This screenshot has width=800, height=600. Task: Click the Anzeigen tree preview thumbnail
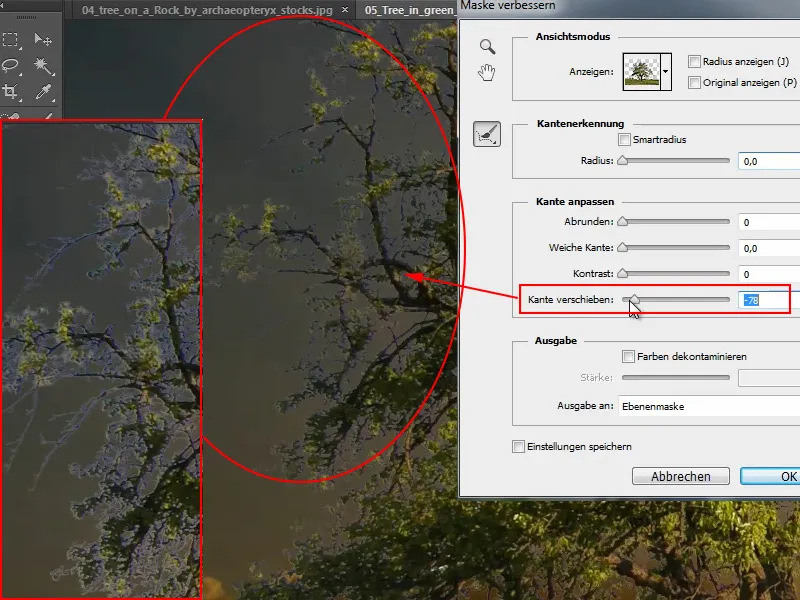[642, 71]
